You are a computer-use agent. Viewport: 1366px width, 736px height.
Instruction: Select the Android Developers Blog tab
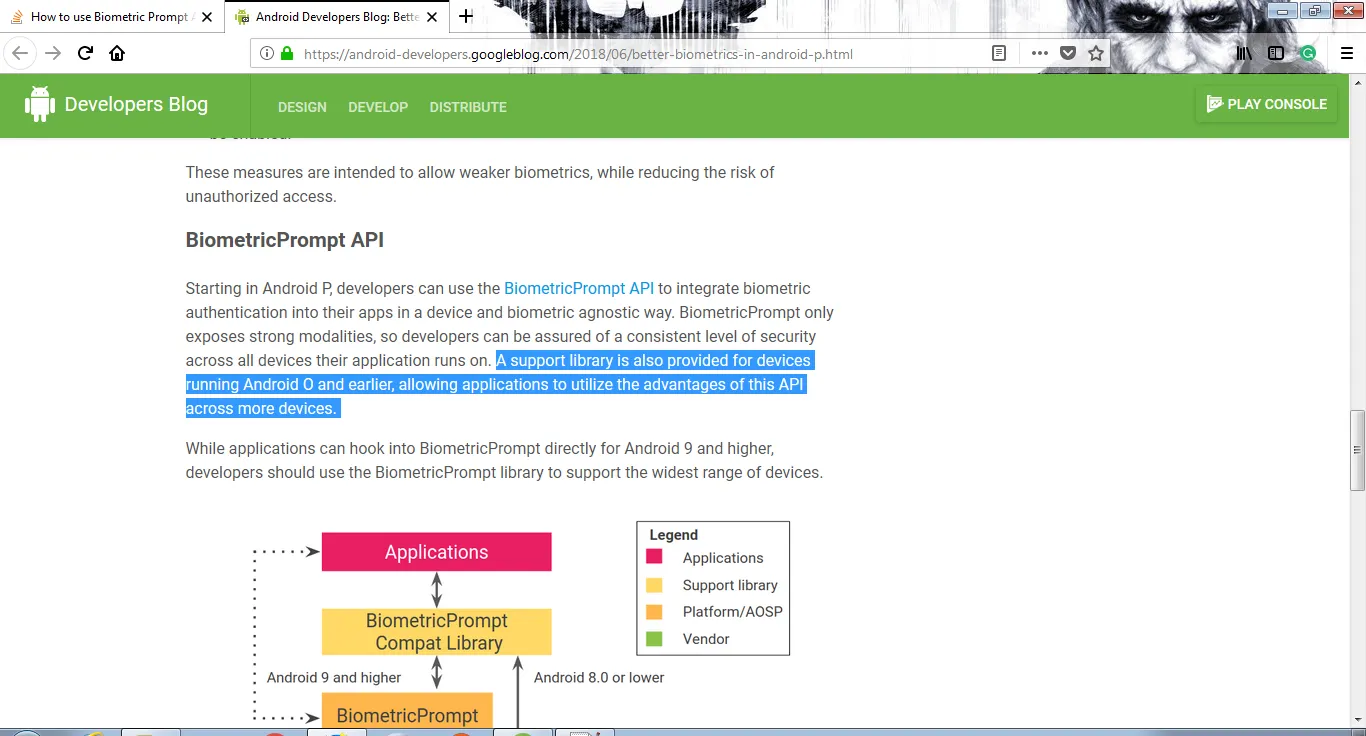(x=337, y=17)
